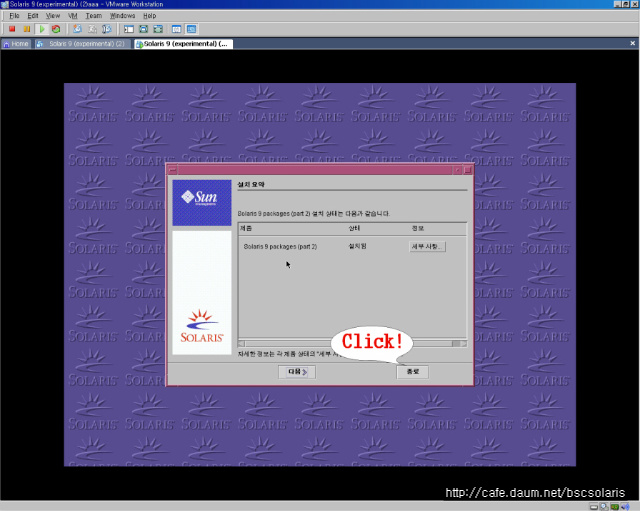Minimize the Solaris installer dialog
Viewport: 640px width, 511px height.
458,169
